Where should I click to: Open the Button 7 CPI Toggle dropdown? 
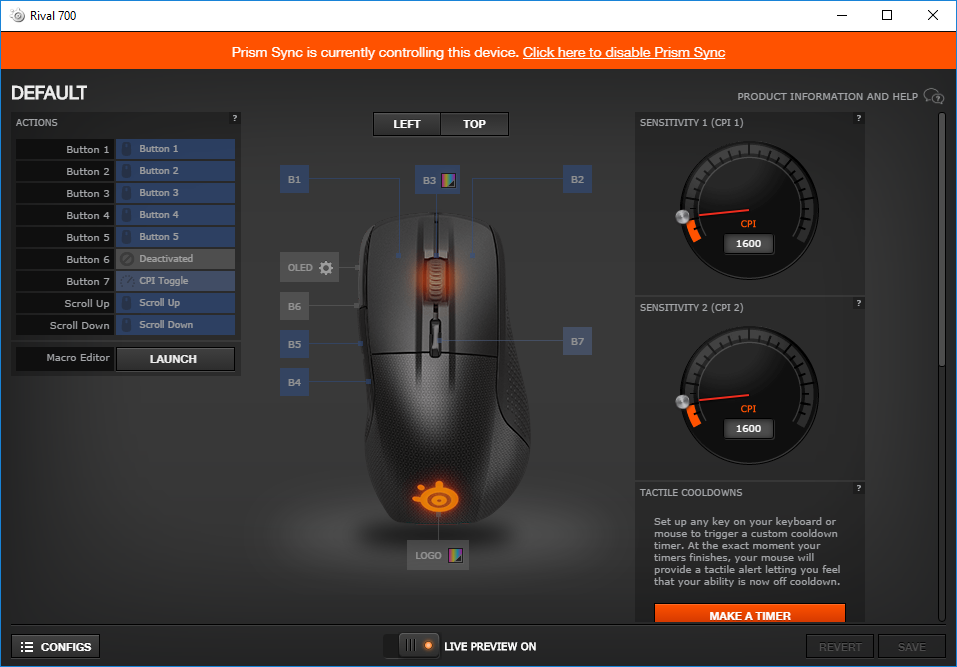pos(176,281)
